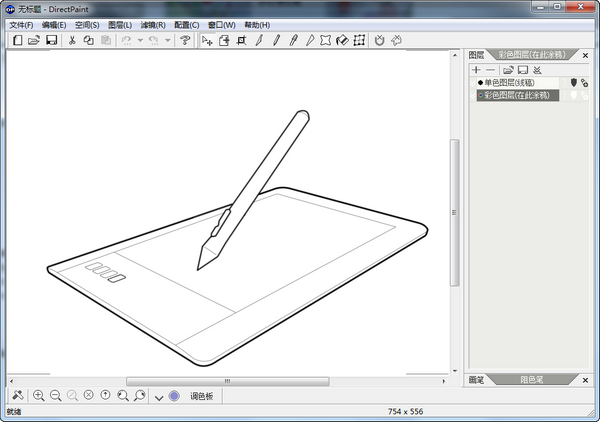Select the Cut scissors icon
This screenshot has height=422, width=600.
[72, 41]
